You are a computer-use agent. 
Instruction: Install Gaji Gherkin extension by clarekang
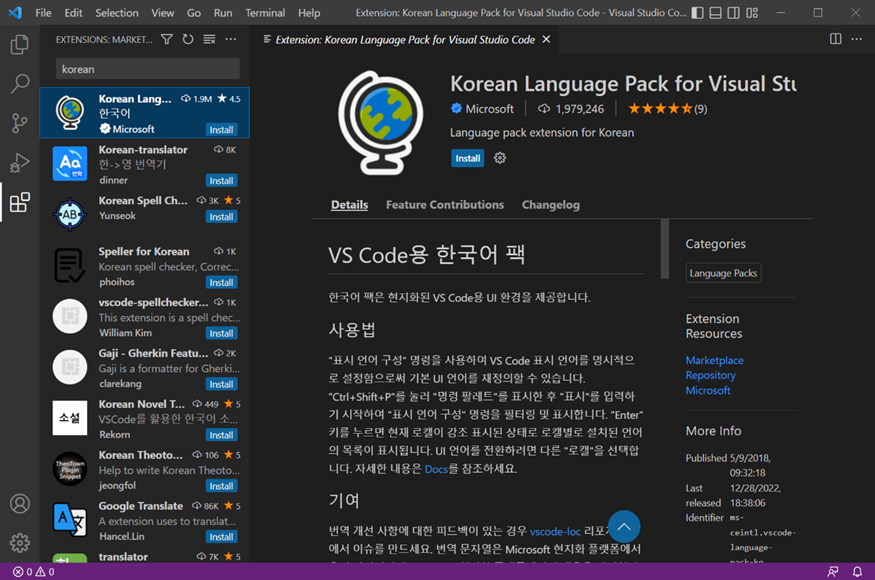click(x=222, y=384)
